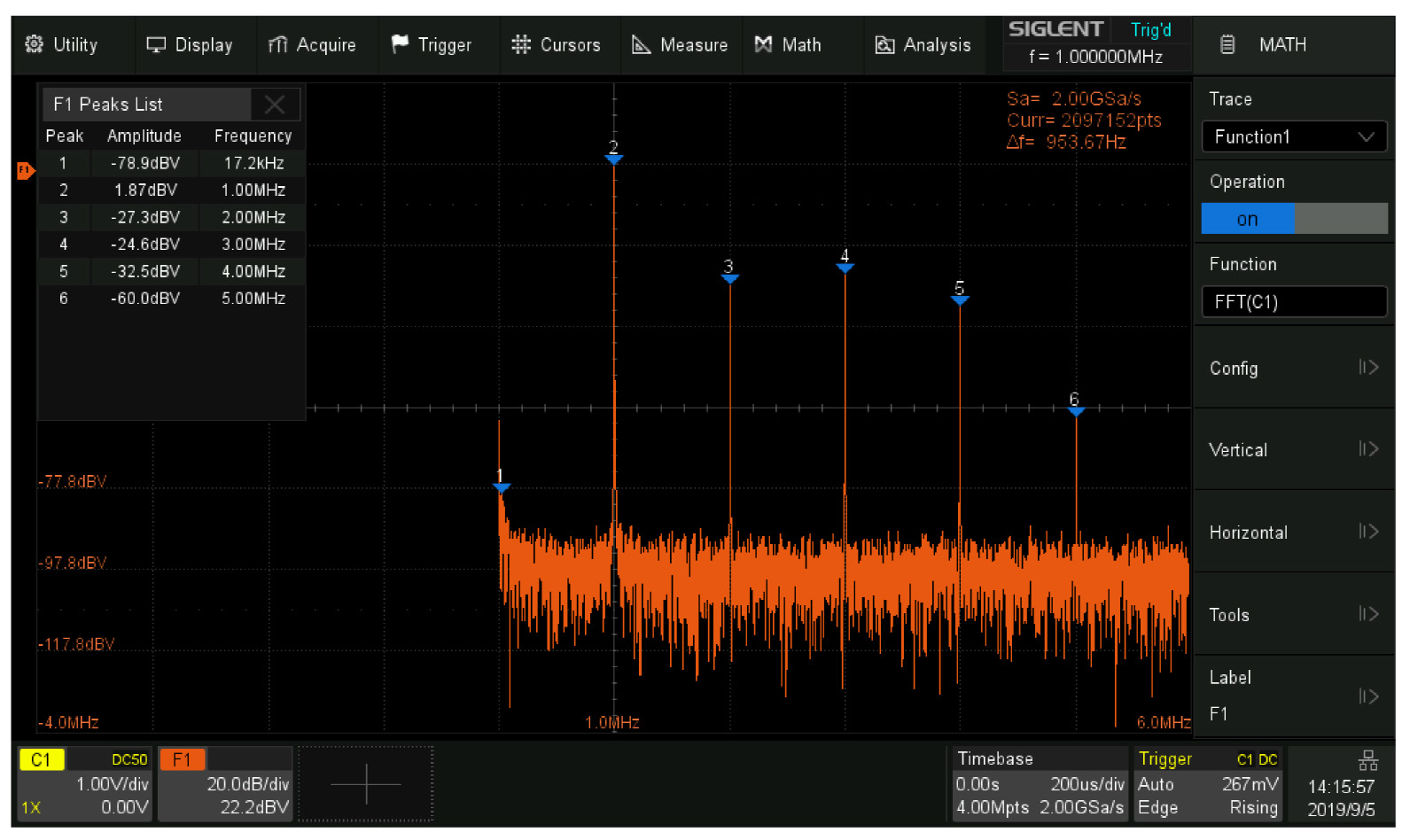Click the date and time display
Screen dimensions: 1410x840
click(x=1341, y=797)
